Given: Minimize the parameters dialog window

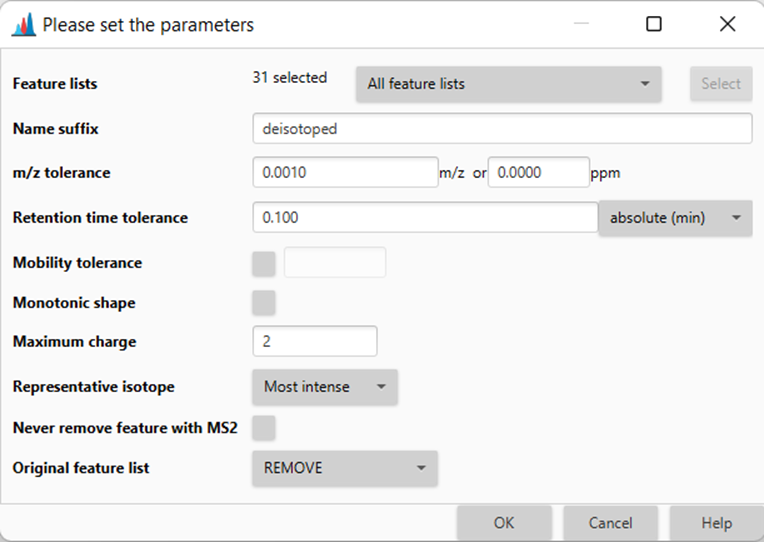Looking at the screenshot, I should pos(581,23).
